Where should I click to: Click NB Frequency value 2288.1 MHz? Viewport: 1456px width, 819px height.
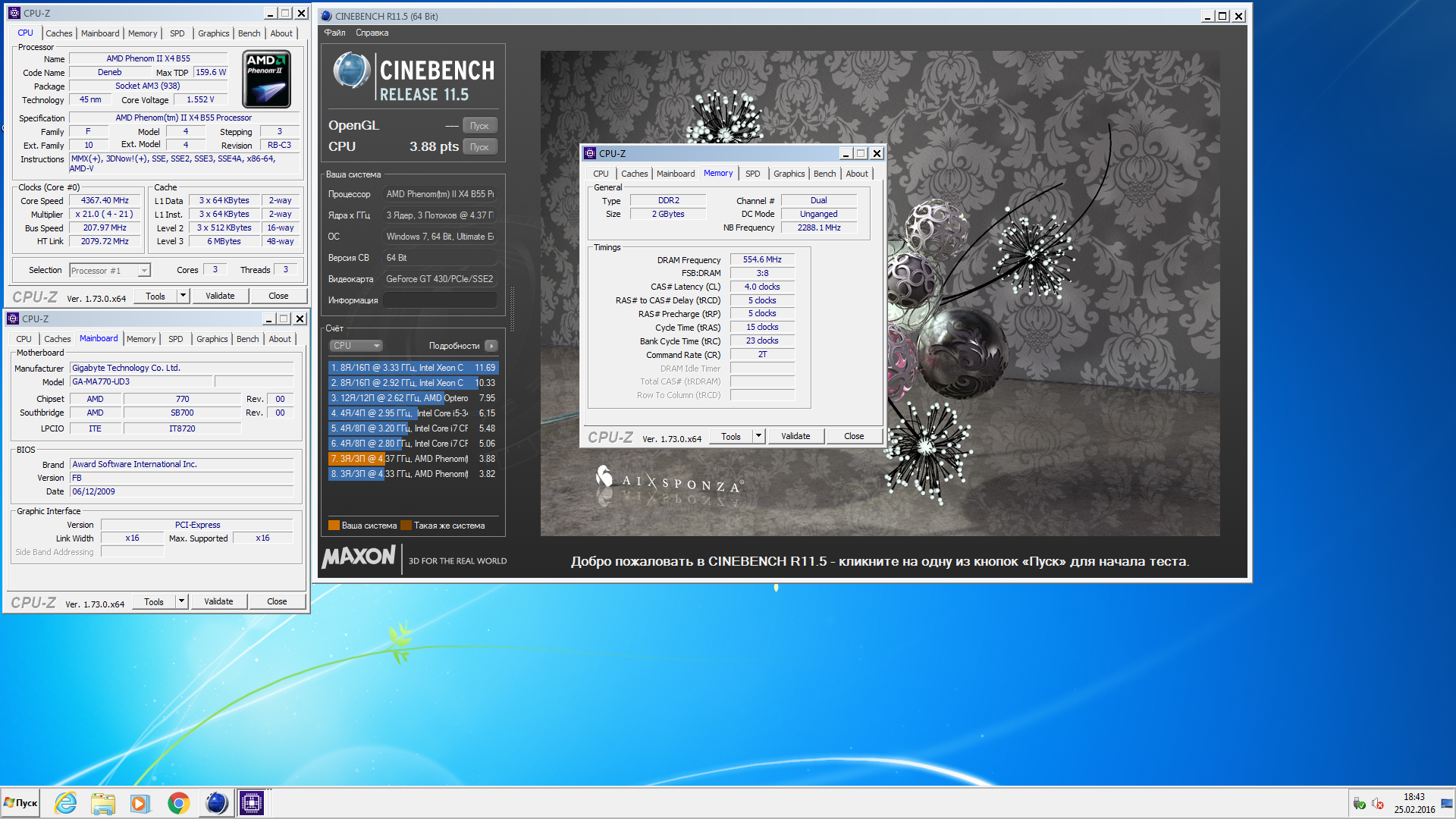point(819,227)
